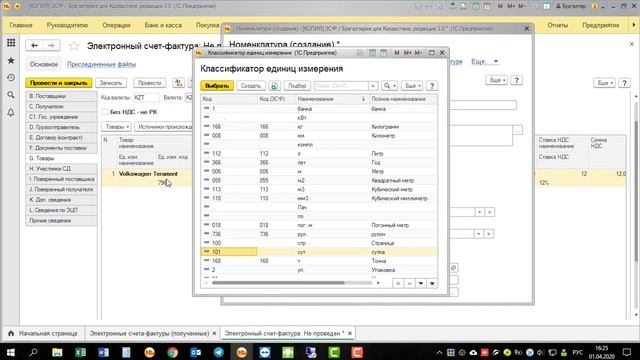The image size is (640, 360).
Task: Click help button in Номенклатура window
Action: click(x=516, y=80)
